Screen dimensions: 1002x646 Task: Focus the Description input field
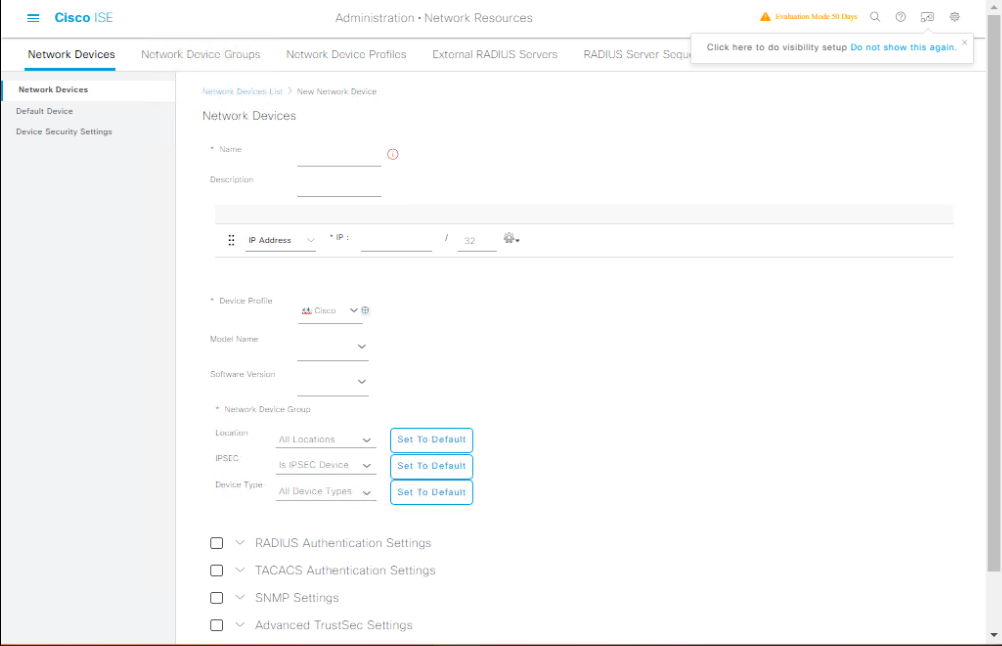pos(339,185)
